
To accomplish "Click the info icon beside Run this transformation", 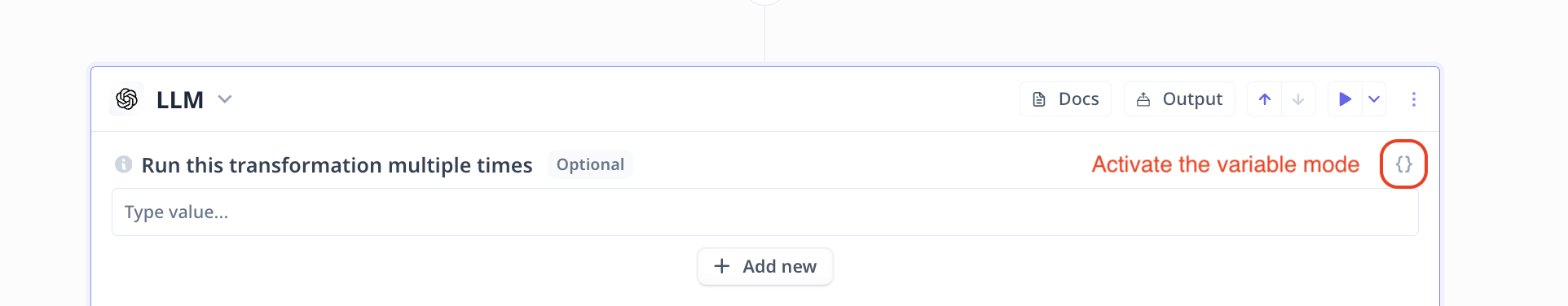I will point(124,164).
